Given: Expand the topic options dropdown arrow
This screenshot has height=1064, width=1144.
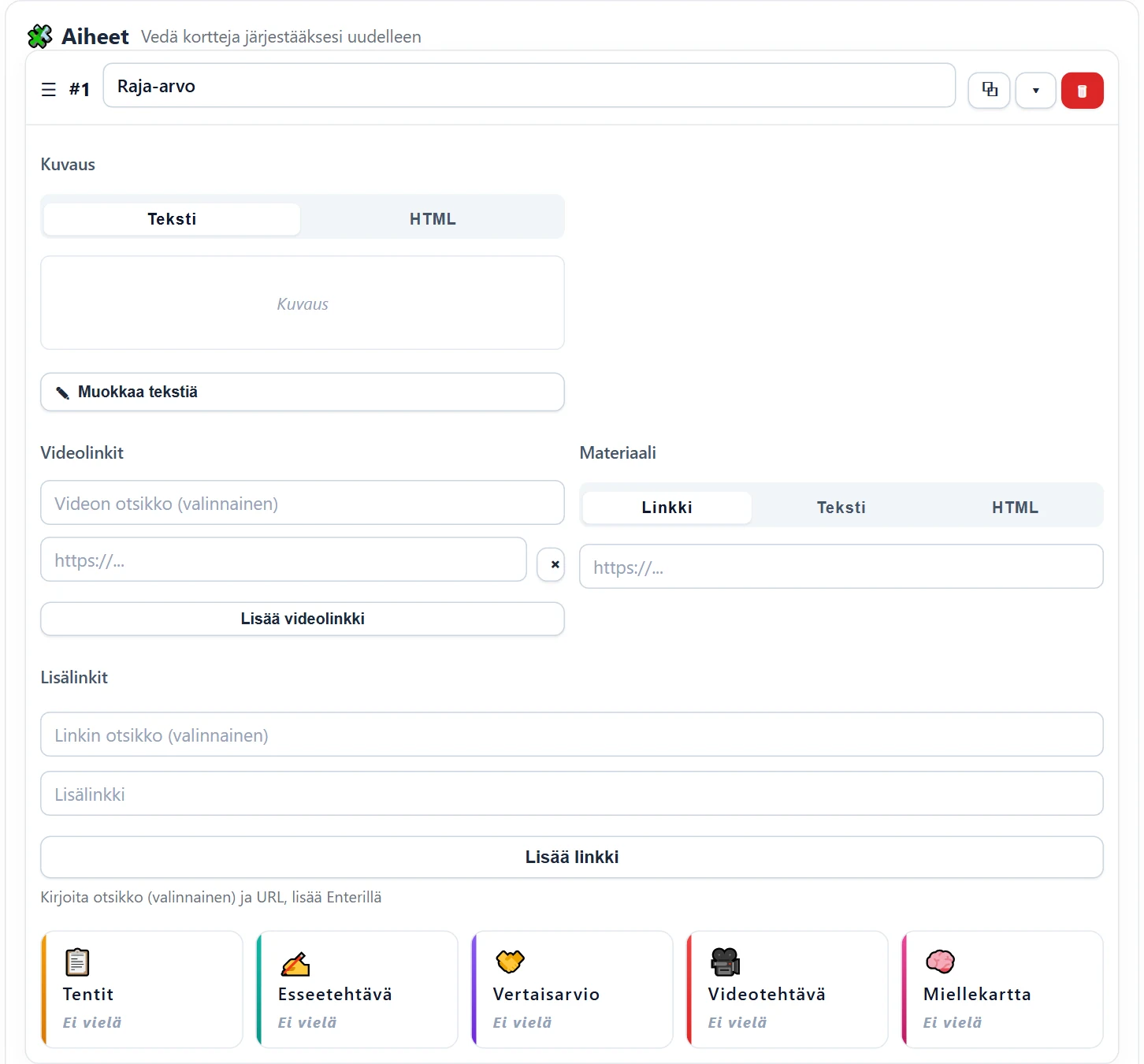Looking at the screenshot, I should [1035, 90].
